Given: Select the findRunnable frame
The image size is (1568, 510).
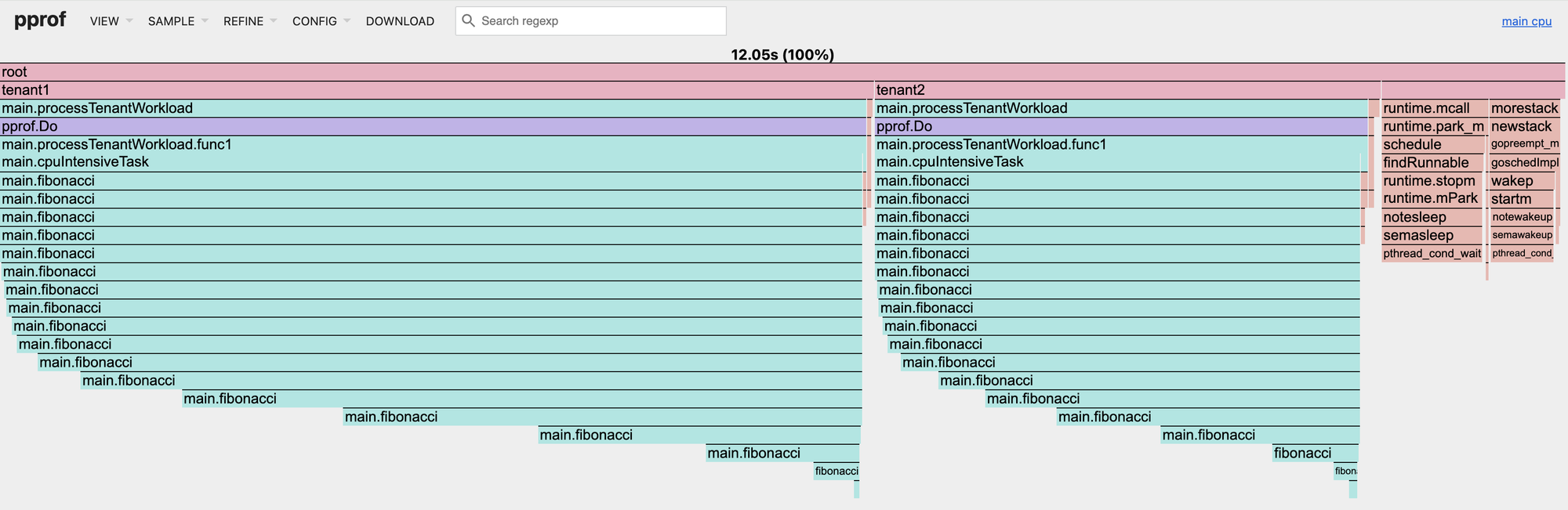Looking at the screenshot, I should point(1432,162).
